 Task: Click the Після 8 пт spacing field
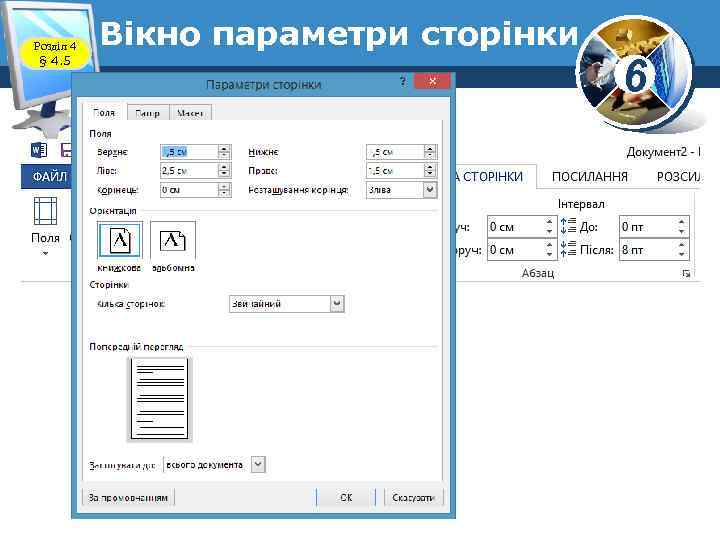coord(647,250)
